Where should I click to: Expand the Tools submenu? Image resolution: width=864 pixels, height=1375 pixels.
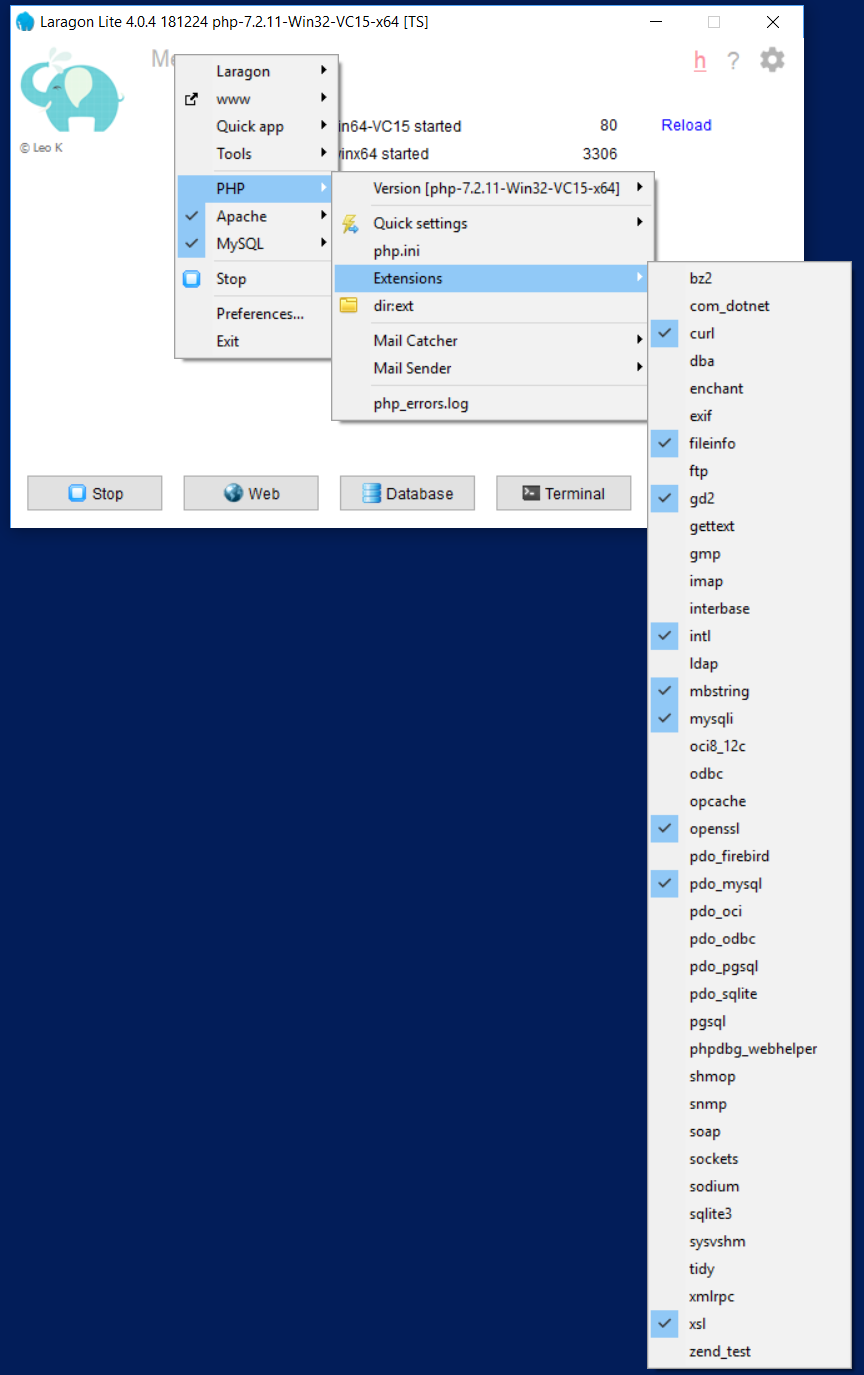[x=233, y=154]
